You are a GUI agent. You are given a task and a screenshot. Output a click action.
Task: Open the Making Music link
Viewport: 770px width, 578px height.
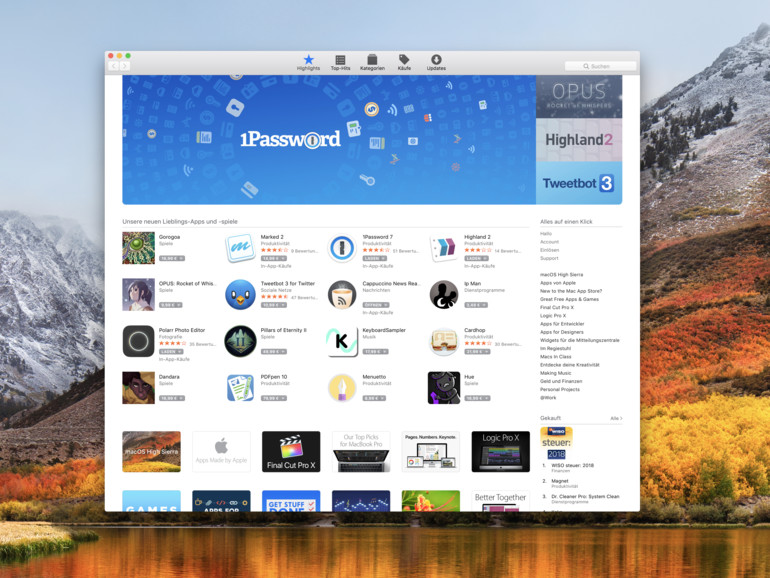pos(555,373)
